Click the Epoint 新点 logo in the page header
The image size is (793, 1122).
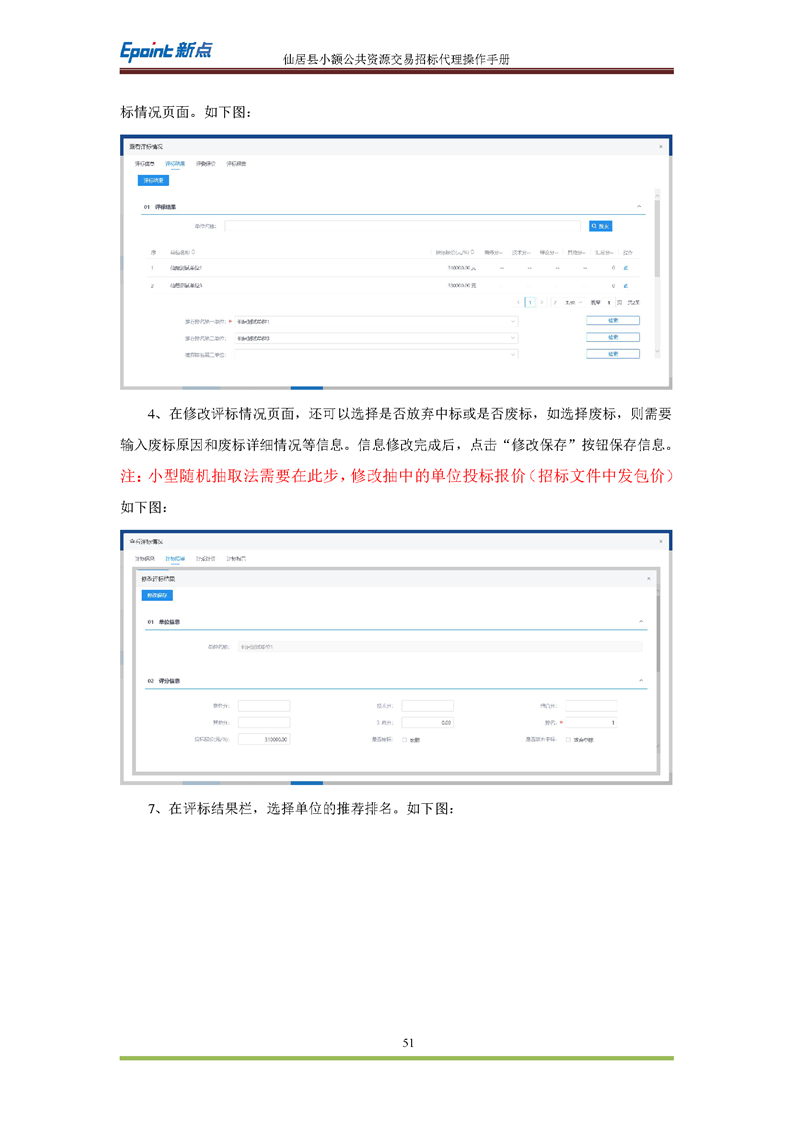[166, 51]
